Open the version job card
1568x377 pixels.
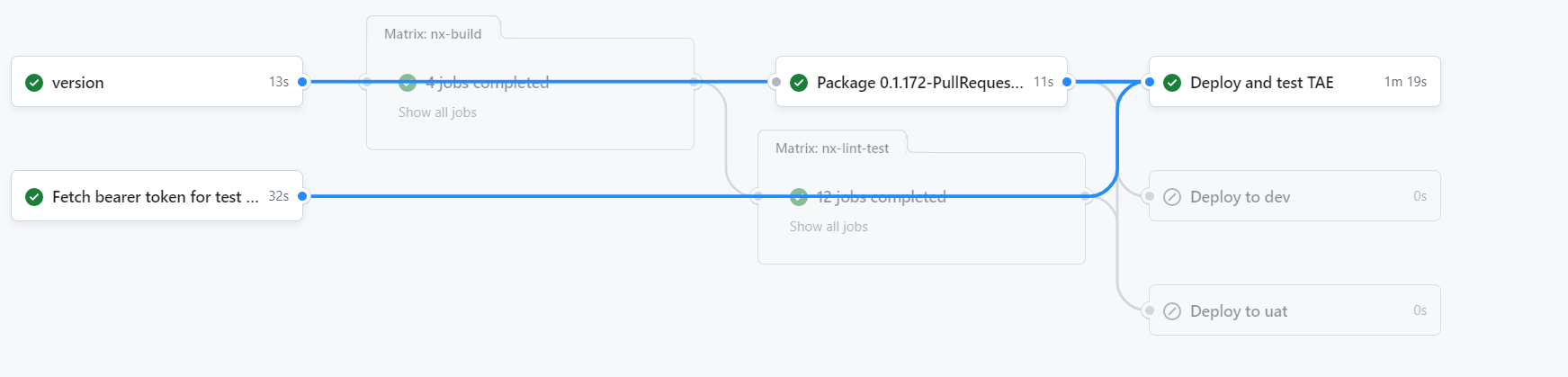point(157,82)
